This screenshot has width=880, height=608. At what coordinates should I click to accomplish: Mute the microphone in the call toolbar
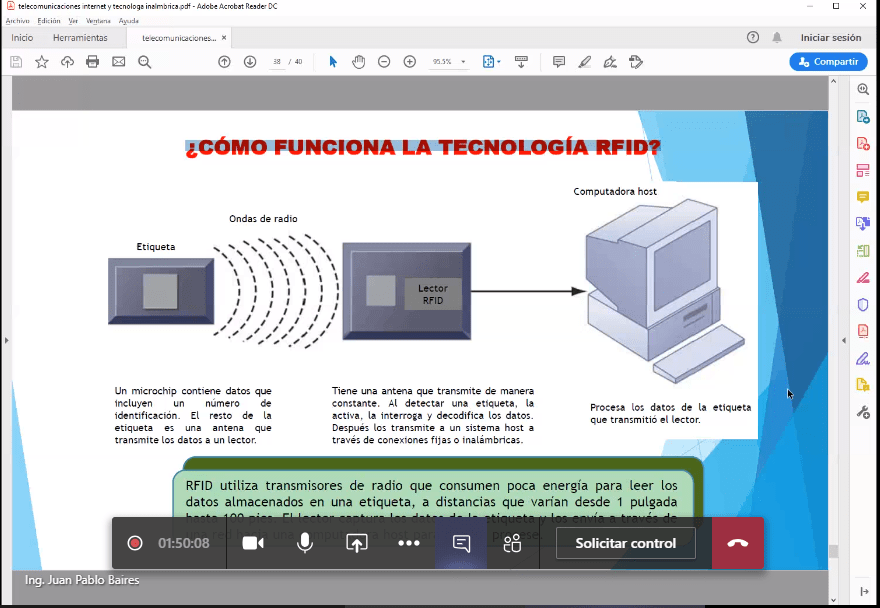[305, 543]
